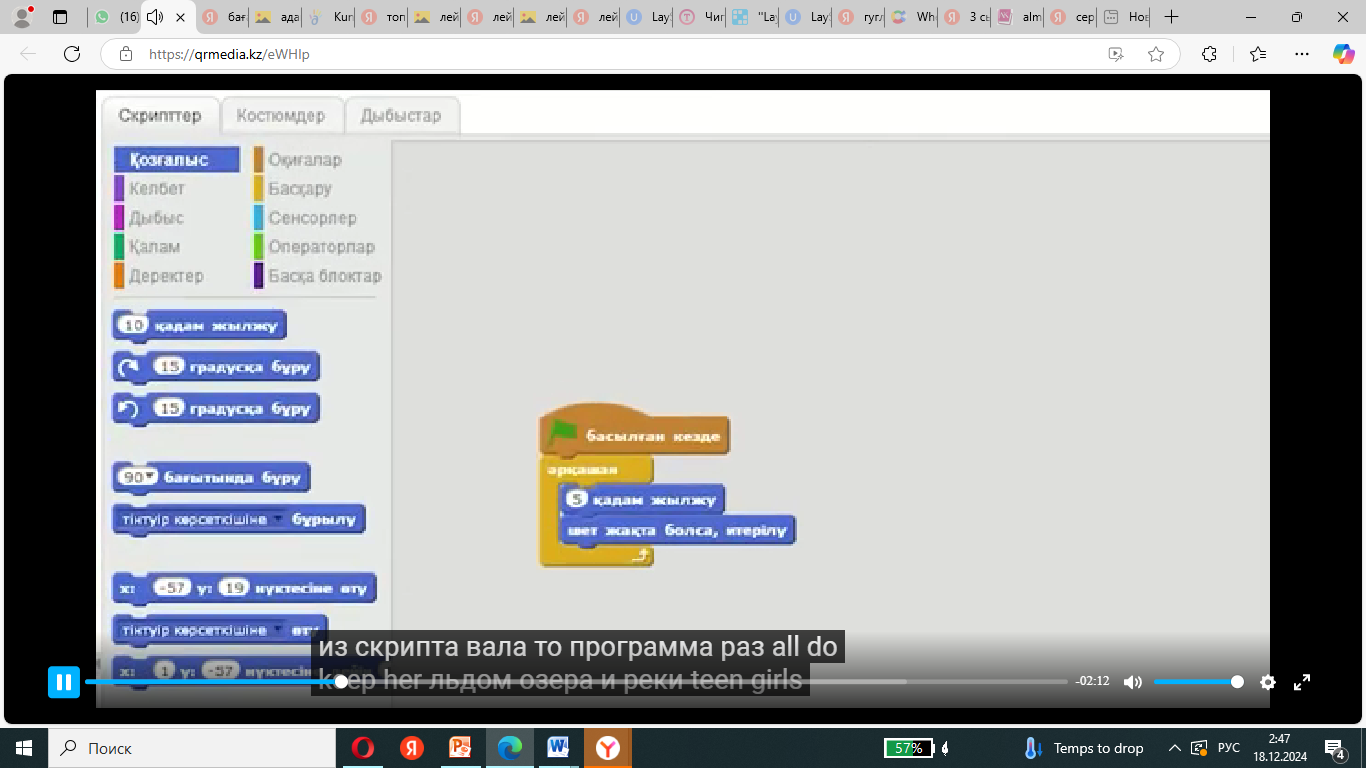Open the tab actions menu icon
The width and height of the screenshot is (1366, 768).
pos(60,17)
